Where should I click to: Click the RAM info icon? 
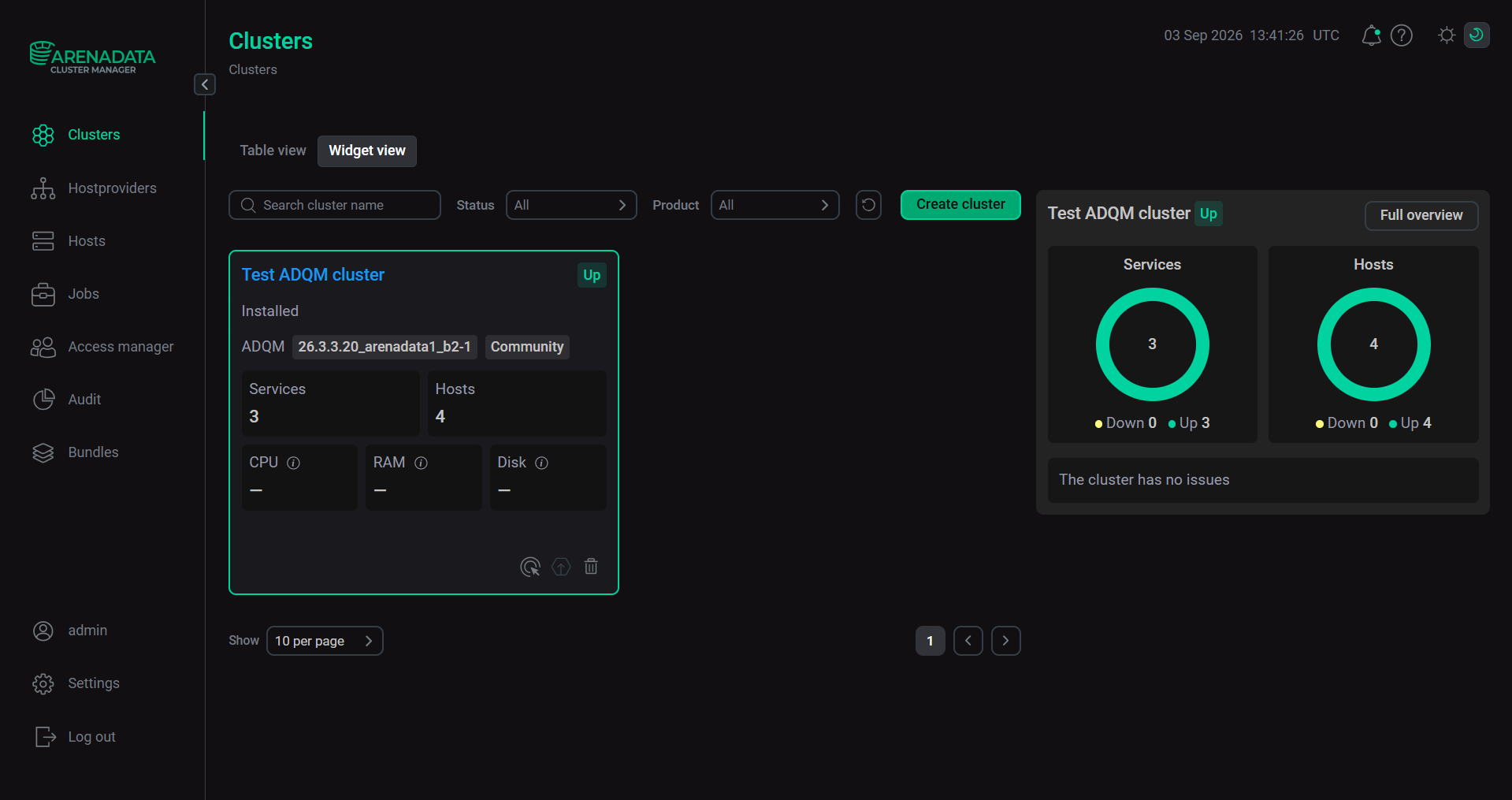click(x=422, y=463)
